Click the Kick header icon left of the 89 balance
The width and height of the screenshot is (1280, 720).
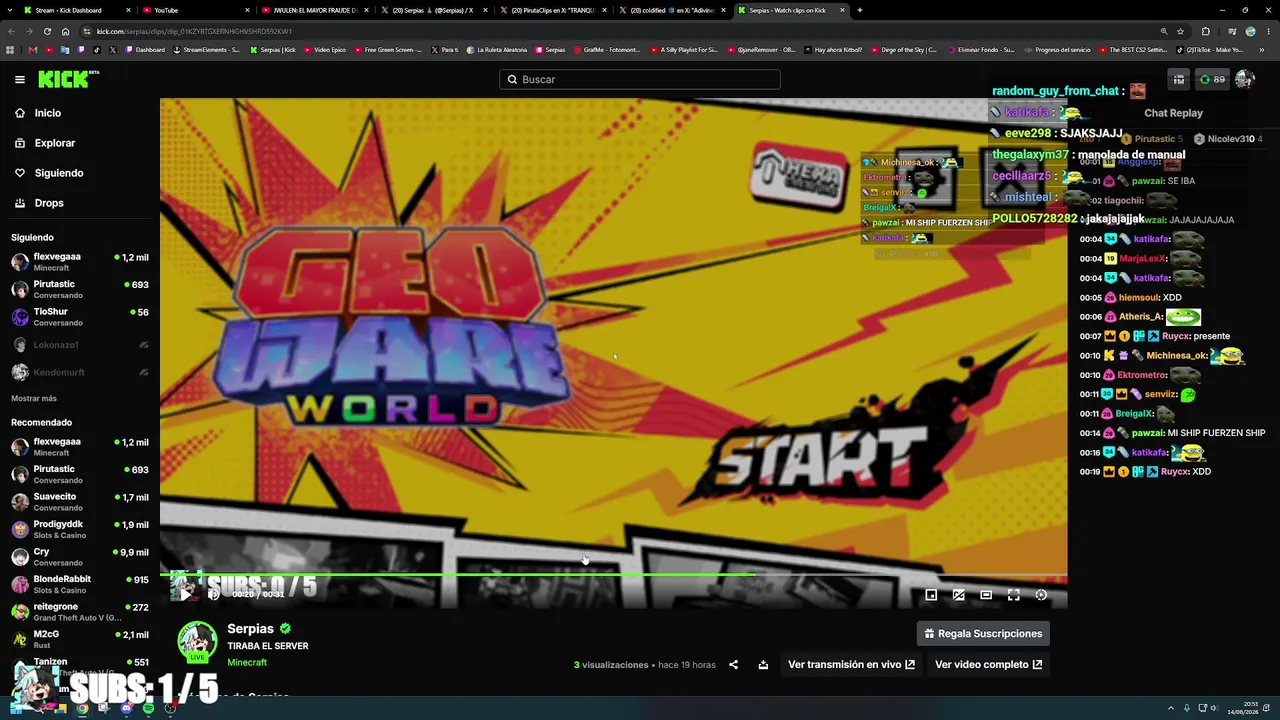pos(1179,79)
